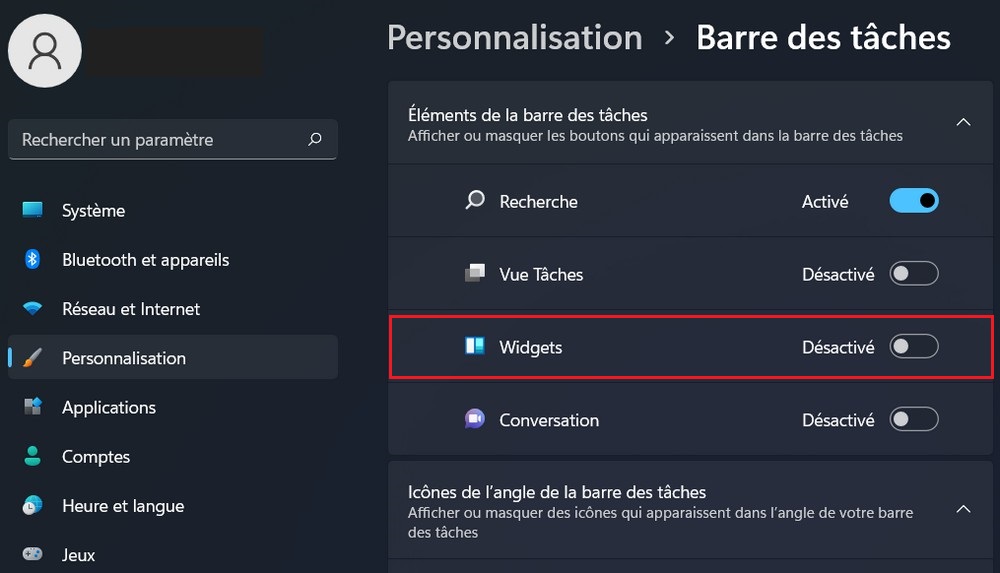
Task: Click the Bluetooth icon in the sidebar
Action: [x=33, y=260]
